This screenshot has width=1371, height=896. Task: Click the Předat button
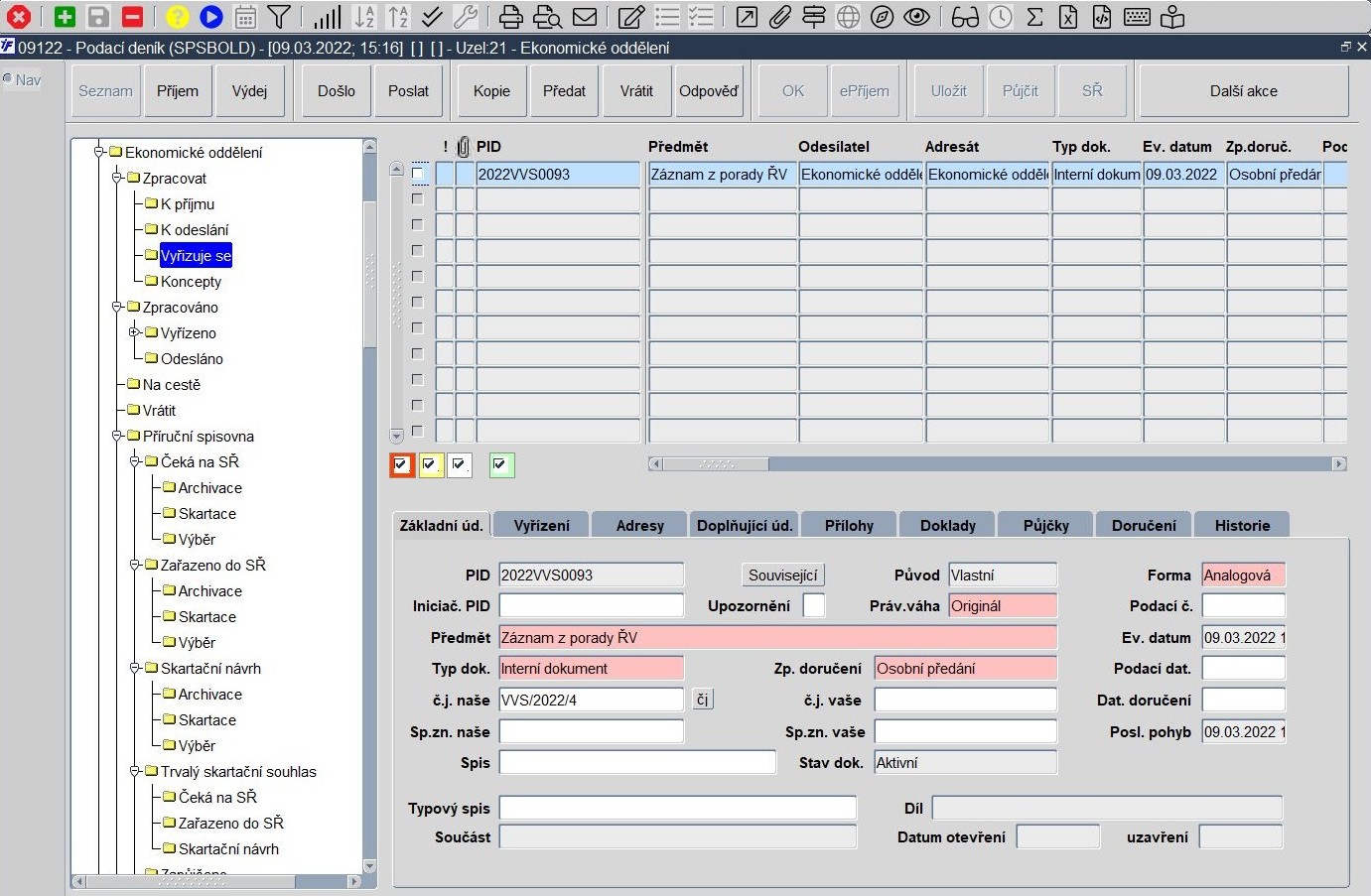click(564, 90)
